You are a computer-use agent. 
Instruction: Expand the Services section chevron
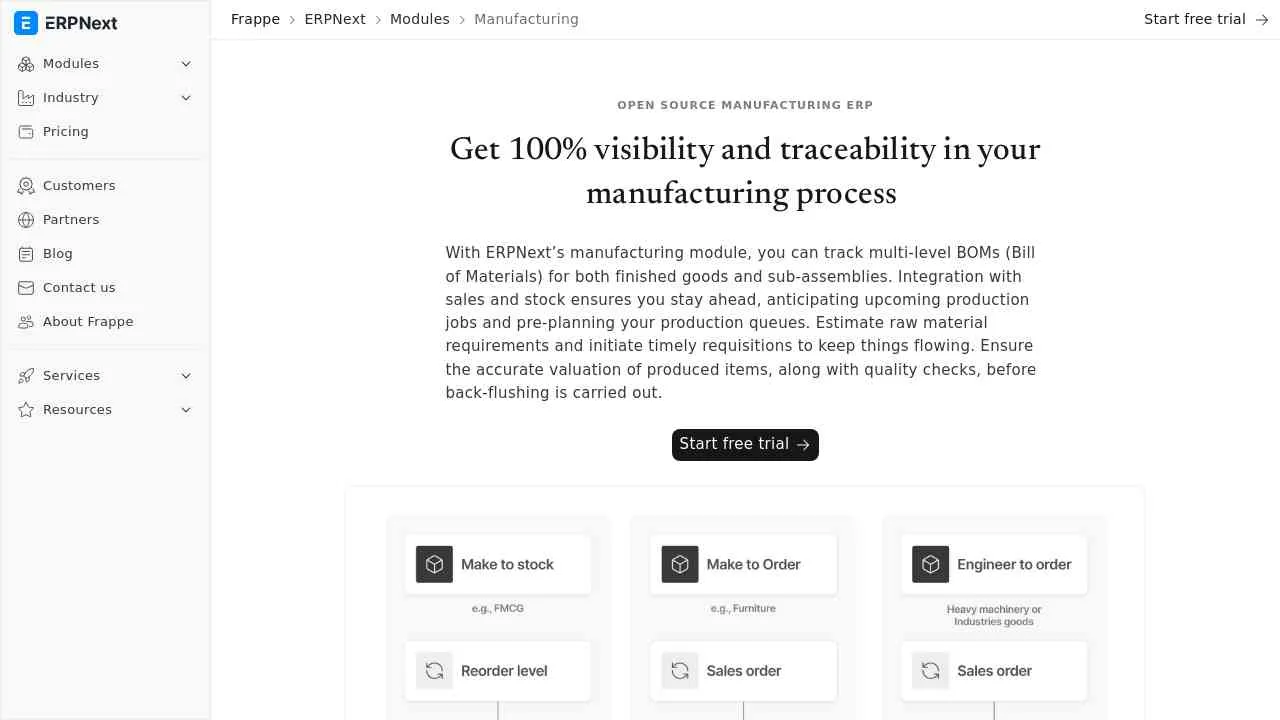click(x=186, y=376)
